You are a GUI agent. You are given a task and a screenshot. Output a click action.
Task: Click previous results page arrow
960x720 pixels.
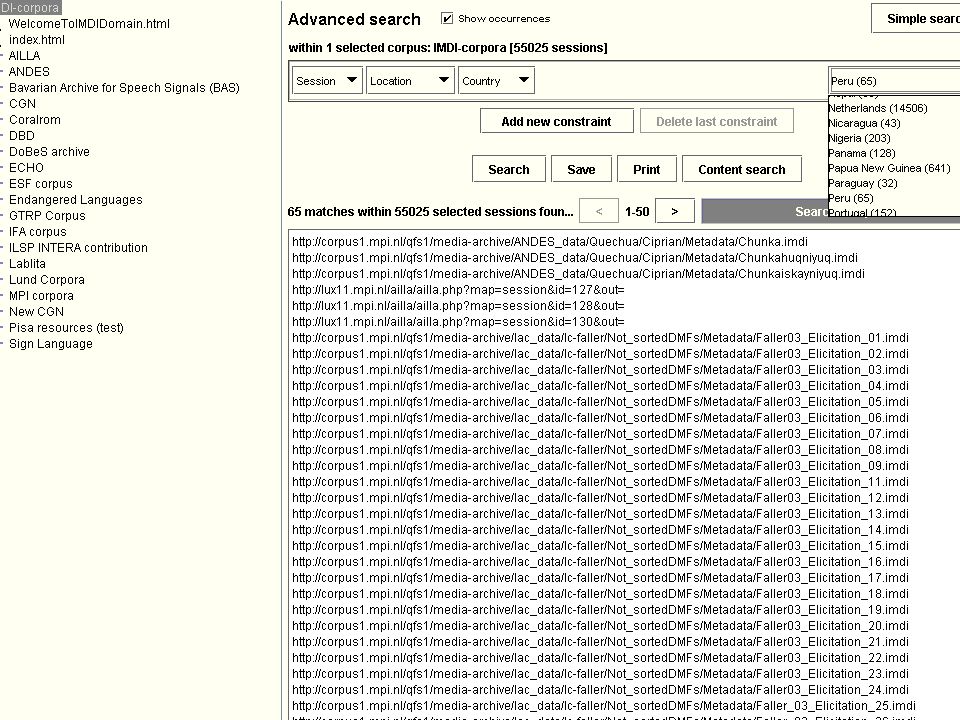coord(599,211)
